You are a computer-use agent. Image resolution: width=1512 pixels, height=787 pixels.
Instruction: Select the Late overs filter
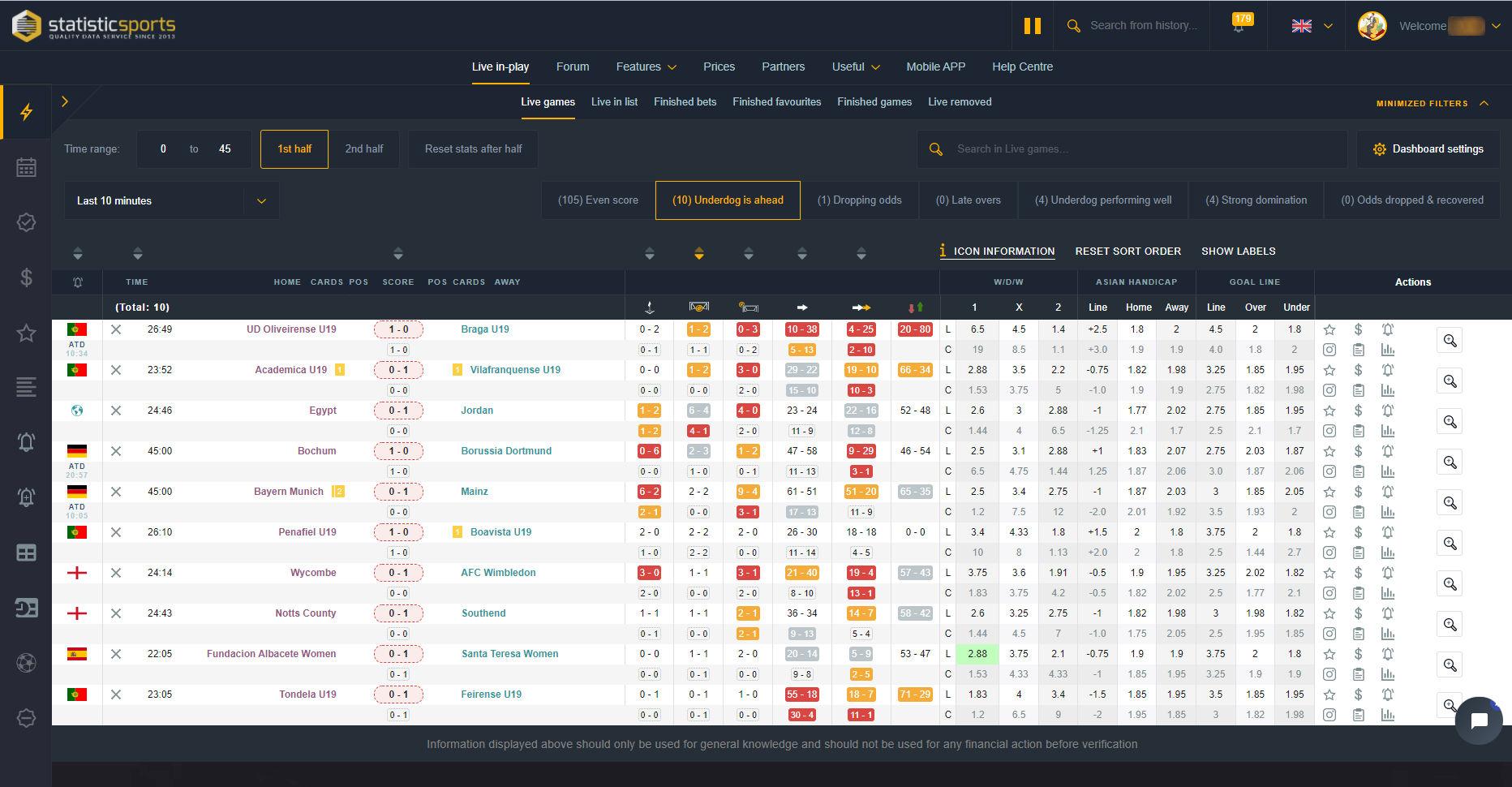tap(968, 200)
